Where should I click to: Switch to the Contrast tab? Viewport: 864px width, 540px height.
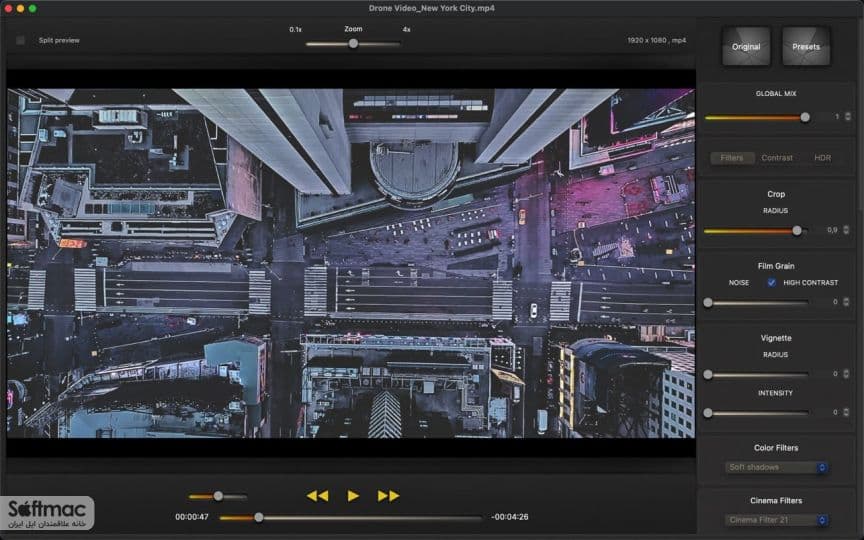(x=777, y=158)
